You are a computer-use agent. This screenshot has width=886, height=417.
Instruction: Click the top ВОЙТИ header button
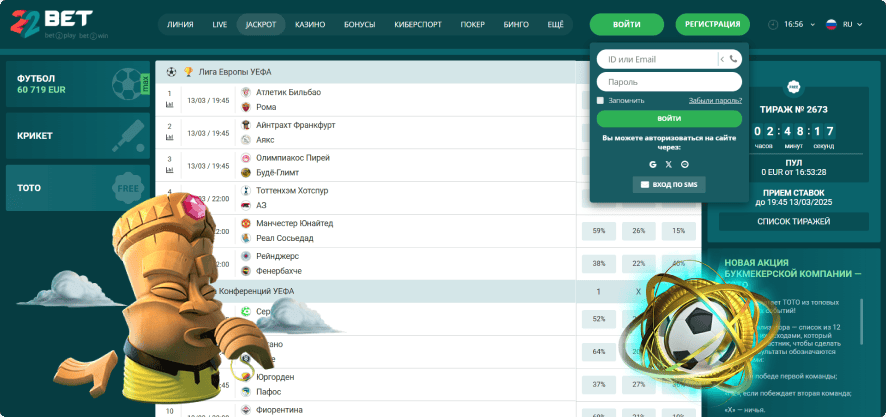point(627,25)
